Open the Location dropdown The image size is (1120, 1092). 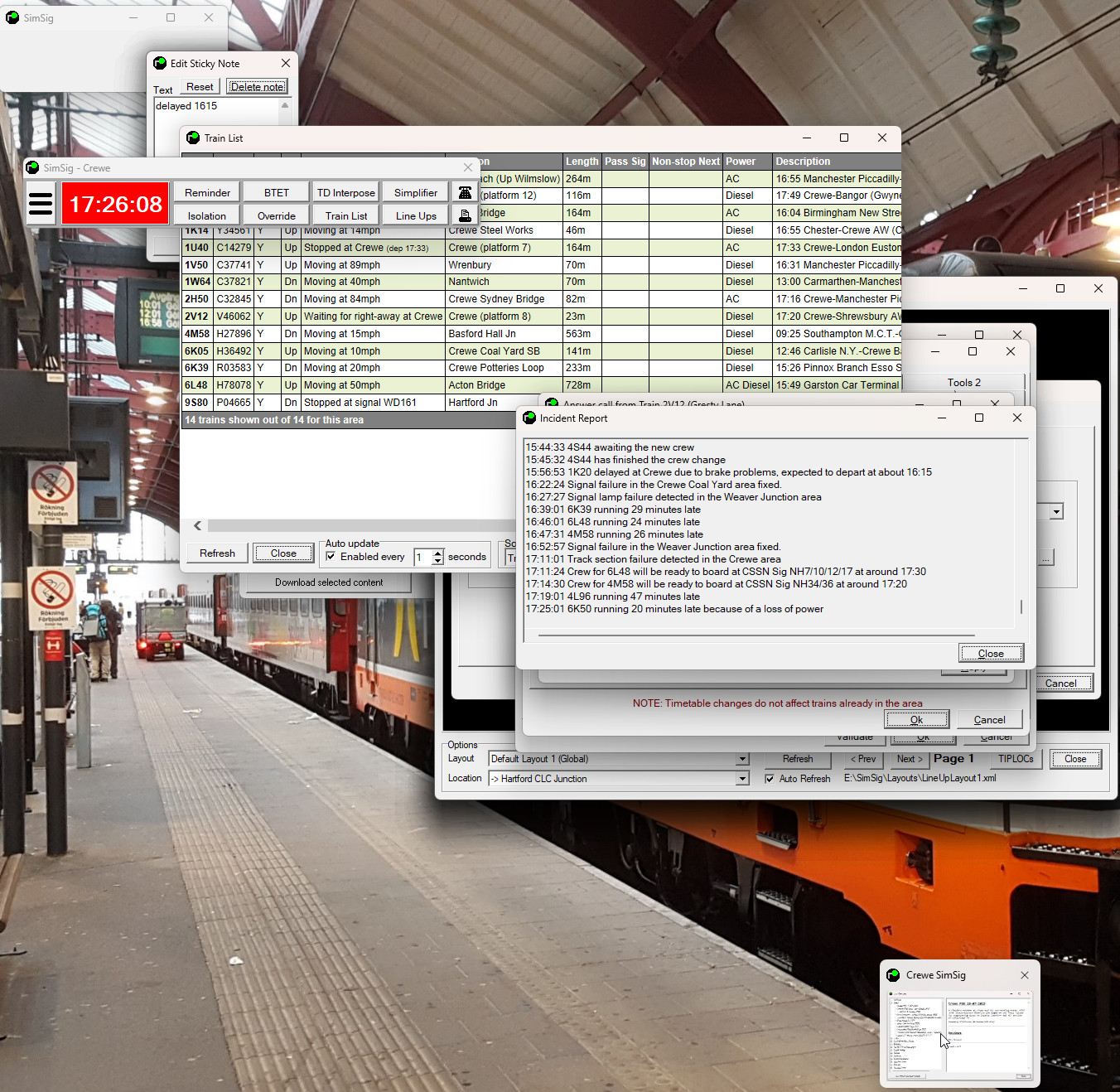[743, 779]
